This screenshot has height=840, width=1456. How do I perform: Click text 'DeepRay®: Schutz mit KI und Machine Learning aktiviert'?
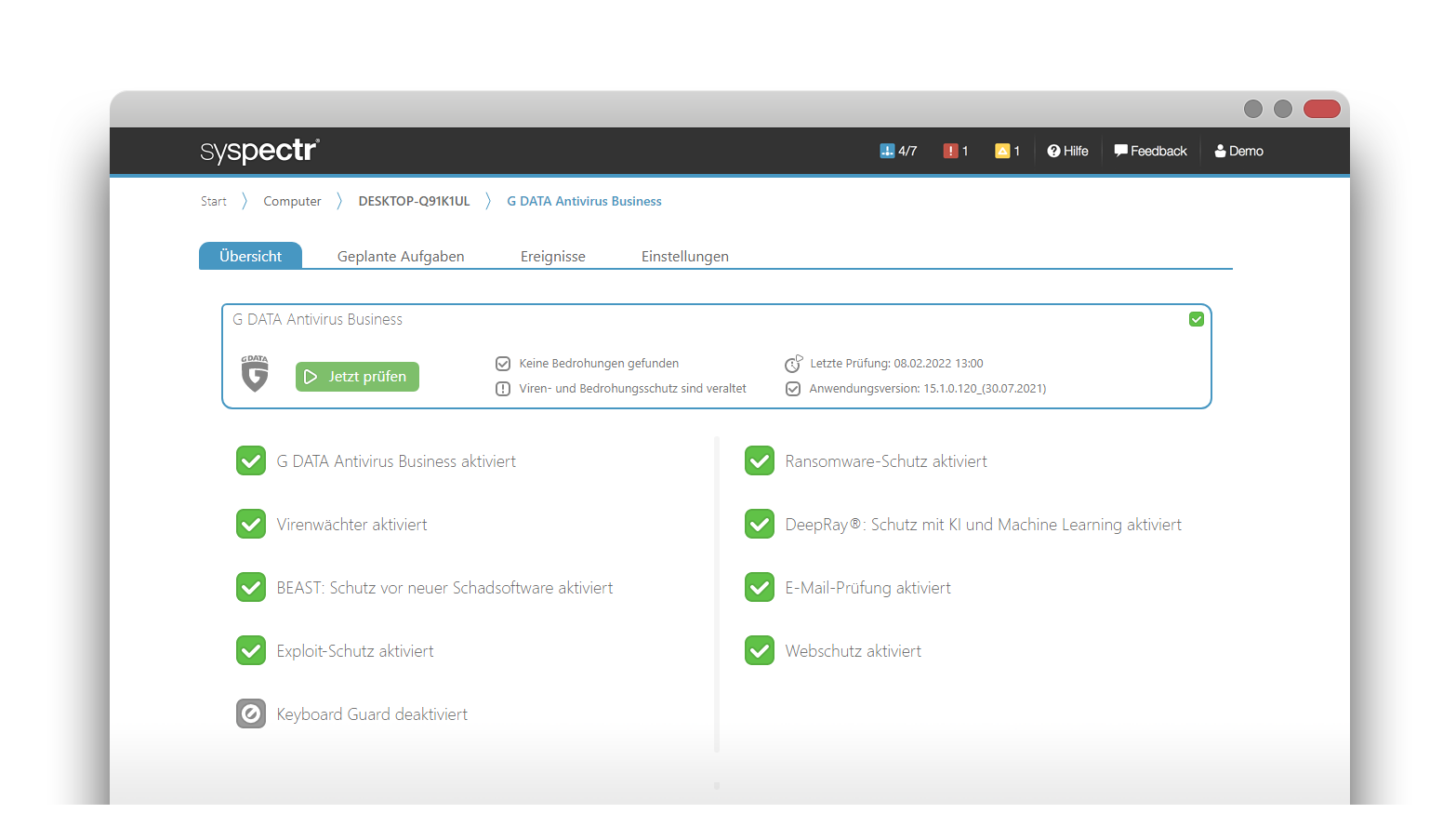984,525
